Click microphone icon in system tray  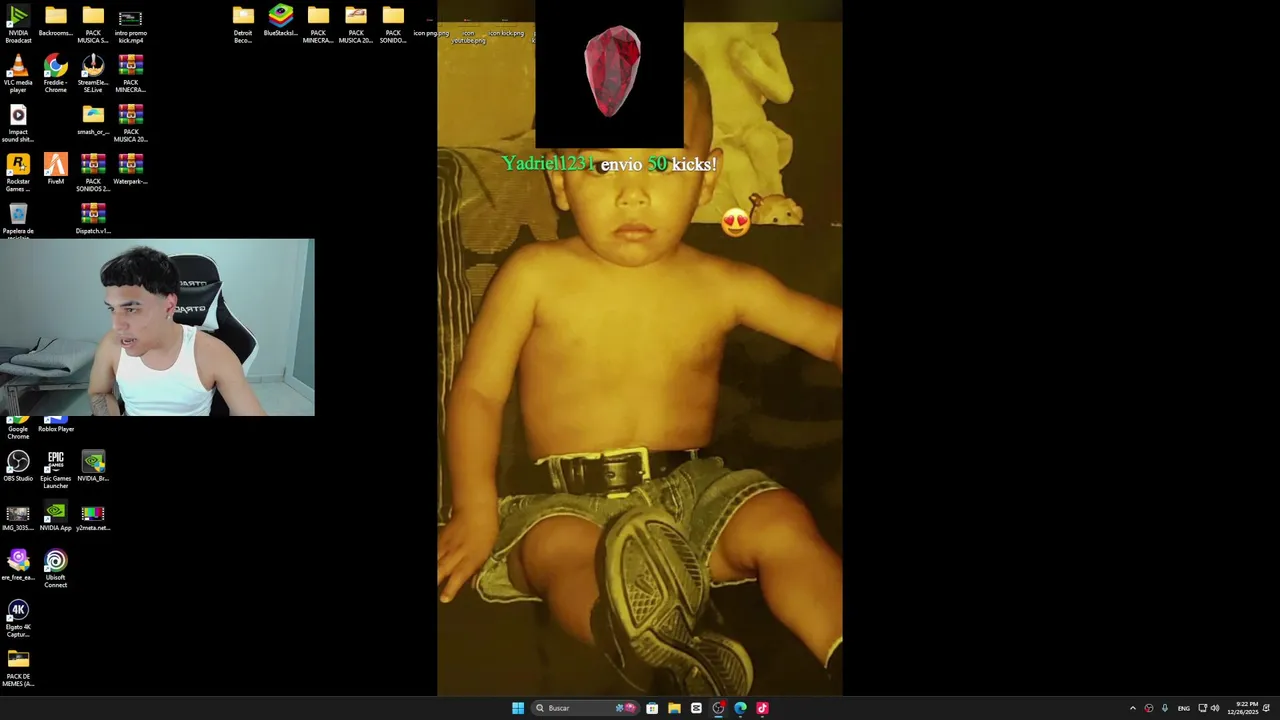[x=1164, y=708]
